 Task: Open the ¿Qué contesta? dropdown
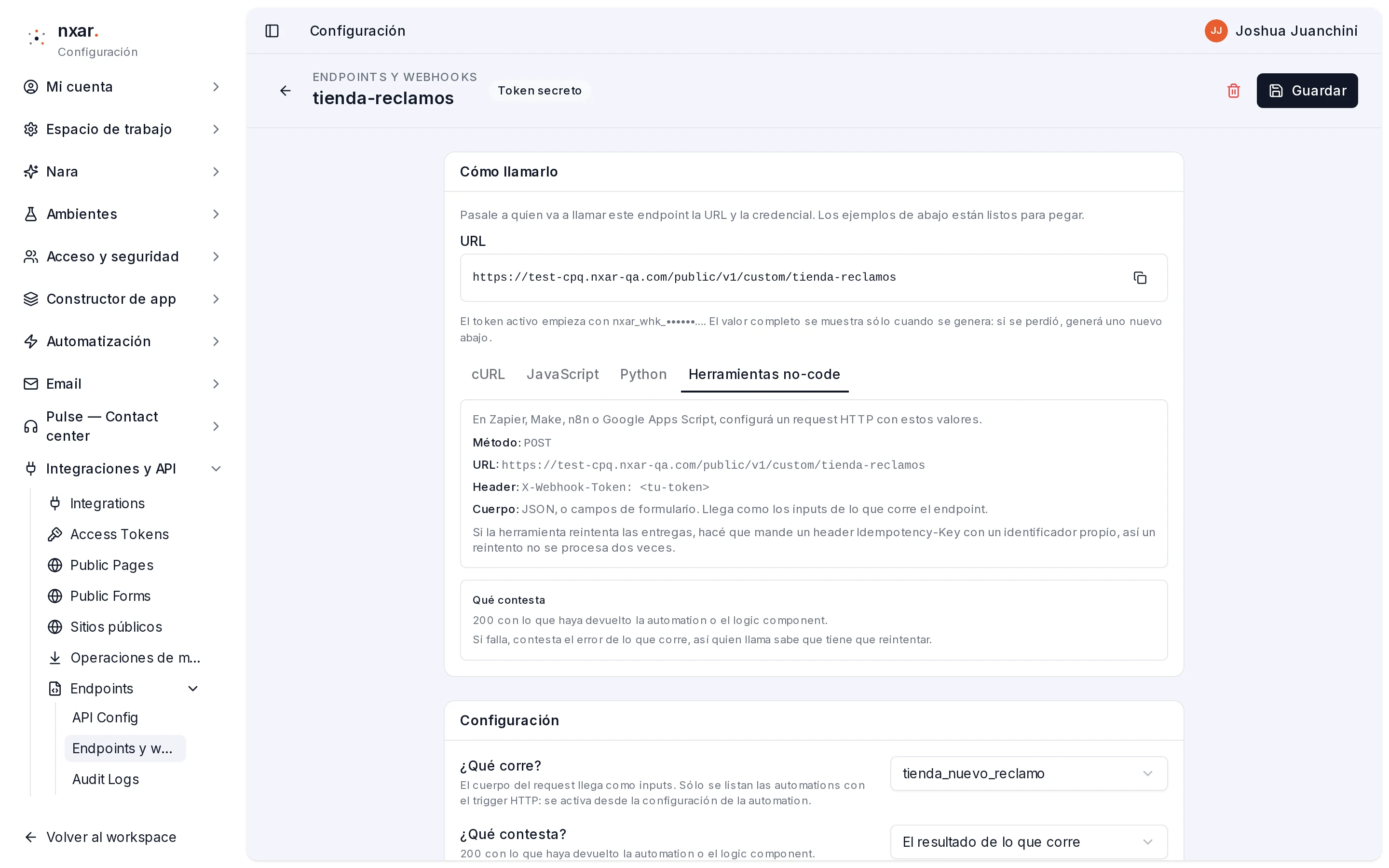pyautogui.click(x=1029, y=842)
